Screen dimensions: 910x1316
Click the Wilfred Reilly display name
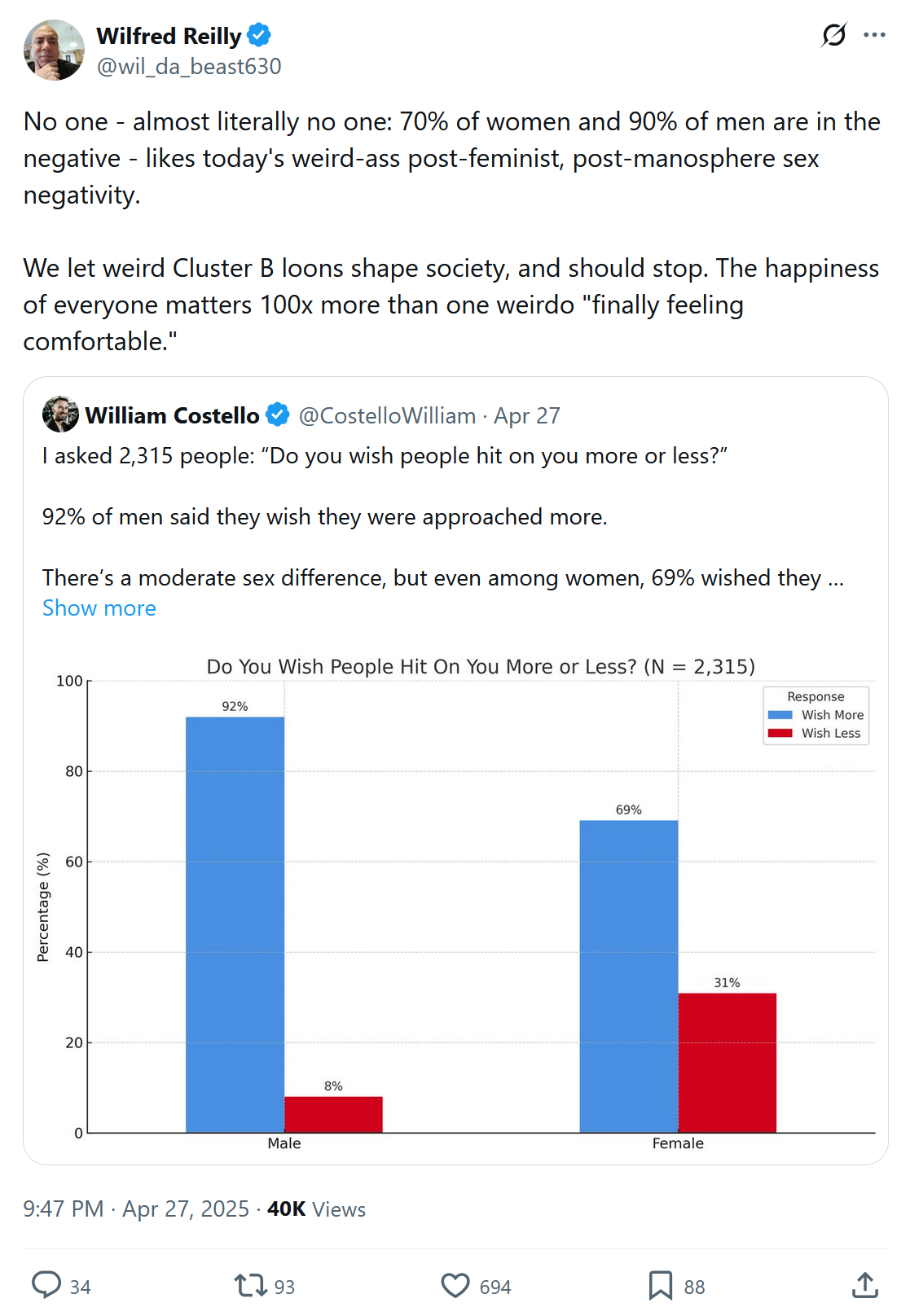click(169, 37)
